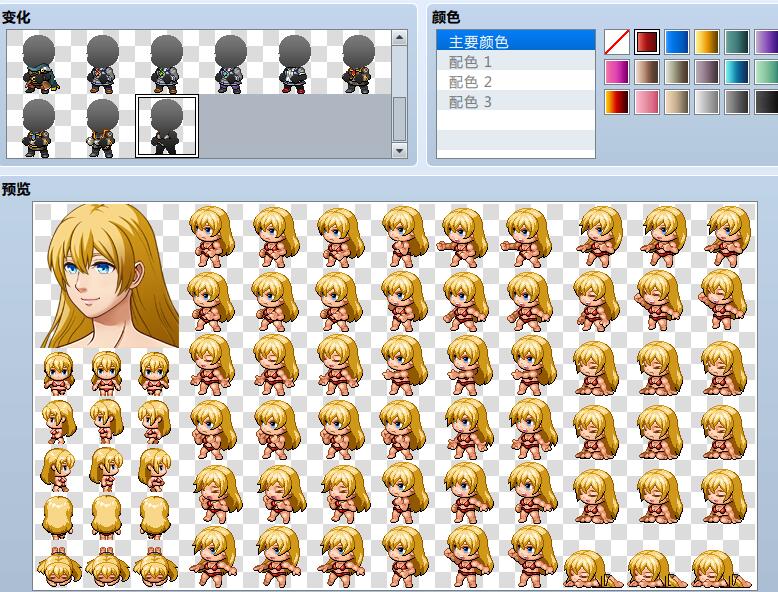Select 配色 2 in the color list
The image size is (778, 592).
pyautogui.click(x=516, y=81)
